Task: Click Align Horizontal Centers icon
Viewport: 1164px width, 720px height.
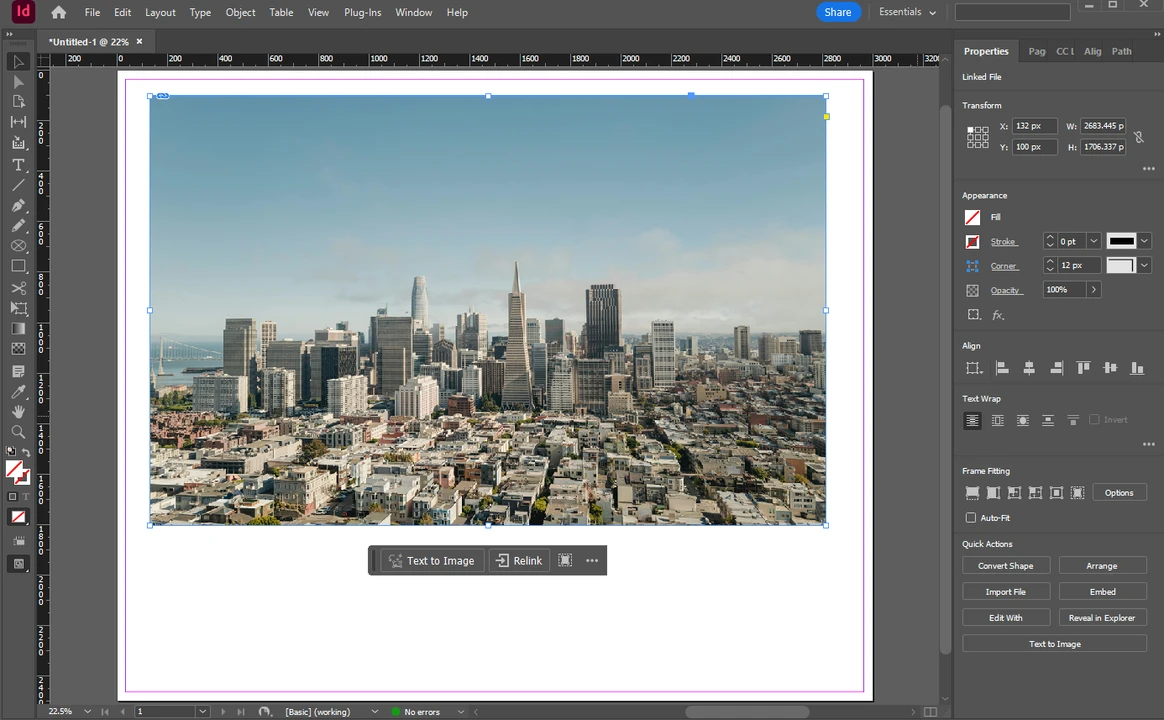Action: point(1029,367)
